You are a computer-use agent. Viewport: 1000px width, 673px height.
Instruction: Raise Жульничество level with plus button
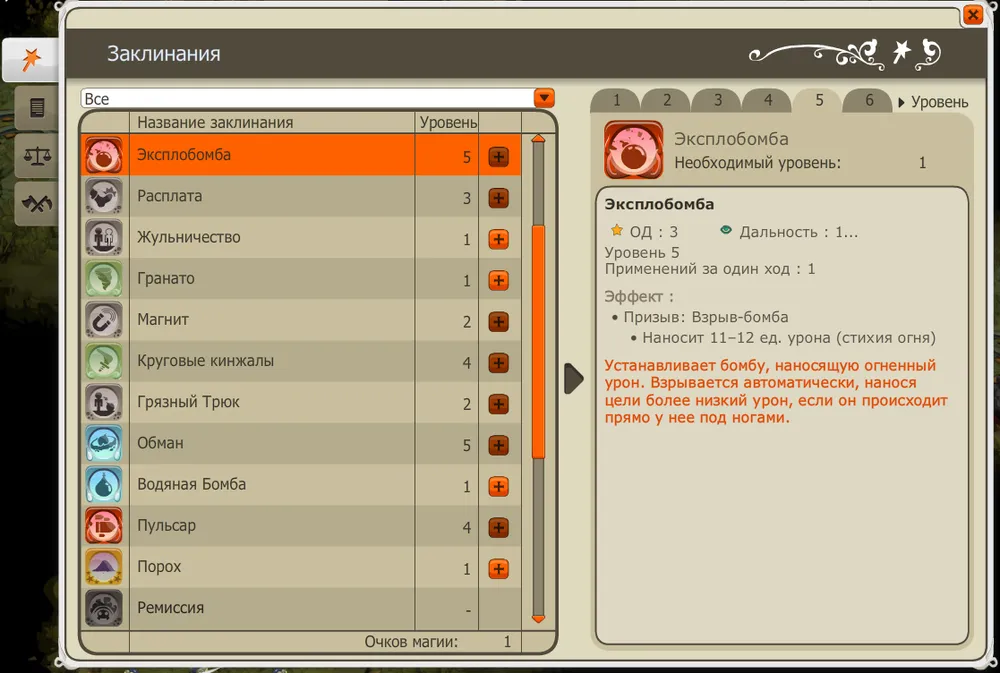(x=499, y=239)
